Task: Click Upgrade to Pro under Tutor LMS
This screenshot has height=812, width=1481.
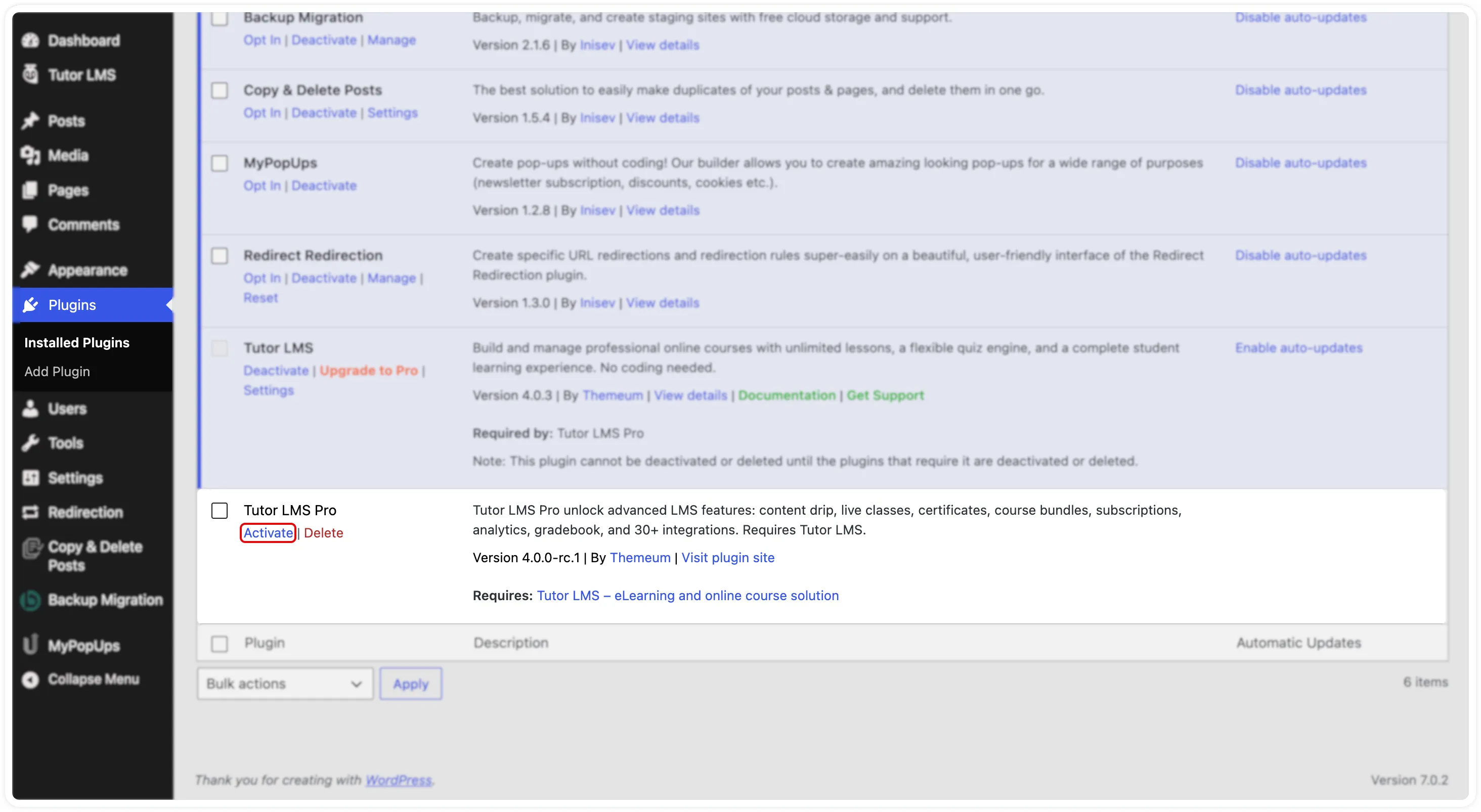Action: click(369, 370)
